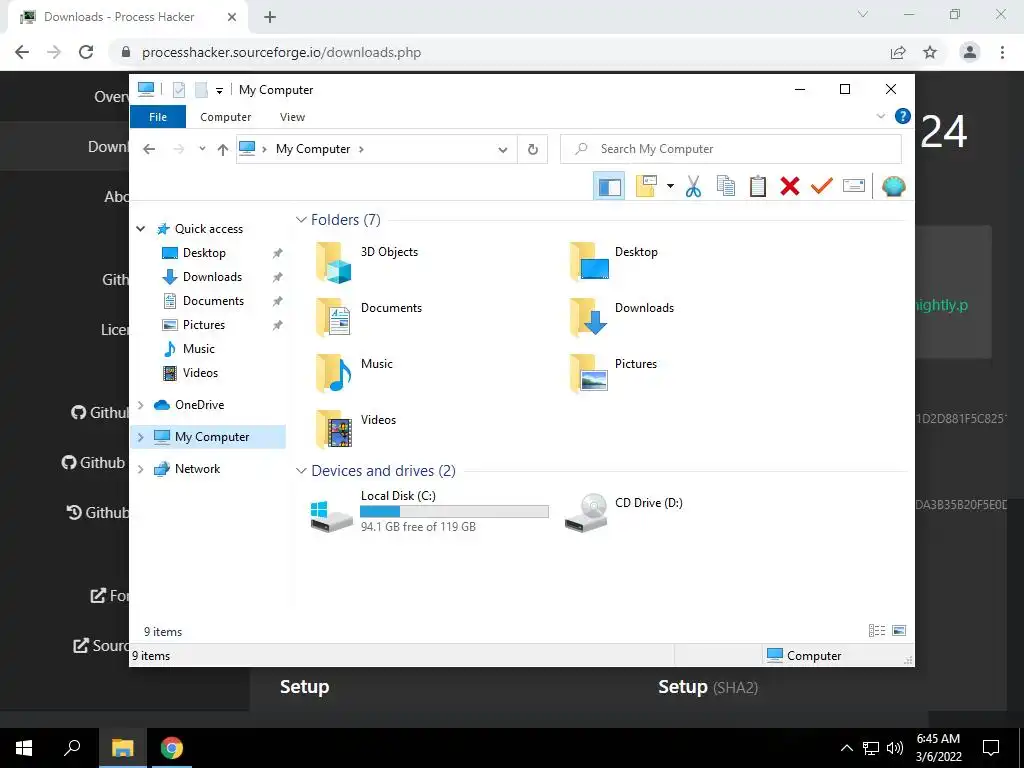Open dropdown arrow beside folder options icon

pos(670,186)
